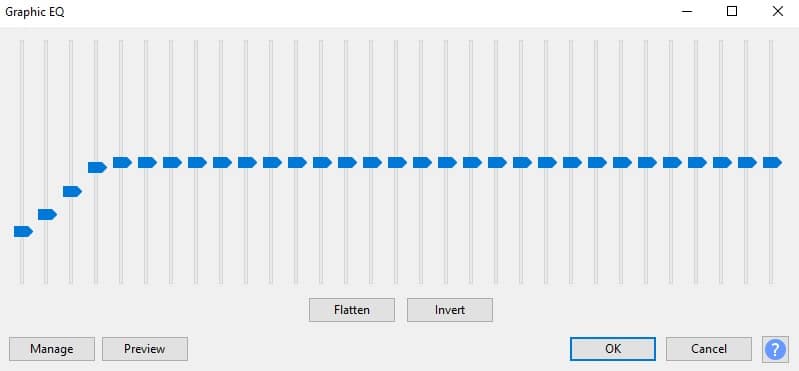Viewport: 799px width, 371px height.
Task: Click the top end of the leftmost slider track
Action: point(21,43)
